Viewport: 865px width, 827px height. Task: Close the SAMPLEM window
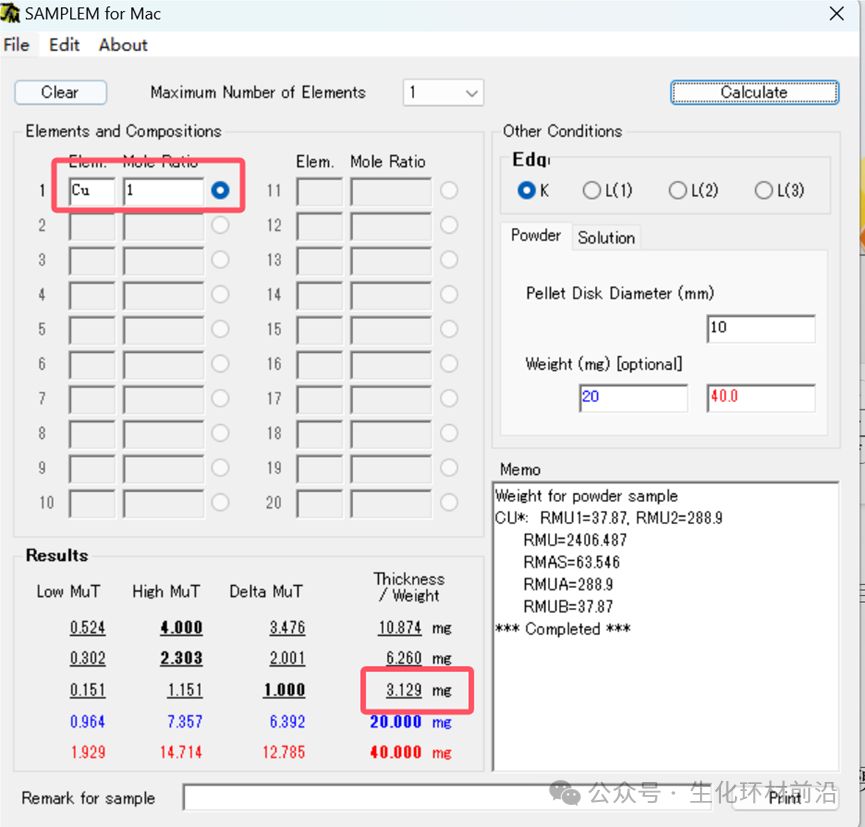click(x=837, y=14)
